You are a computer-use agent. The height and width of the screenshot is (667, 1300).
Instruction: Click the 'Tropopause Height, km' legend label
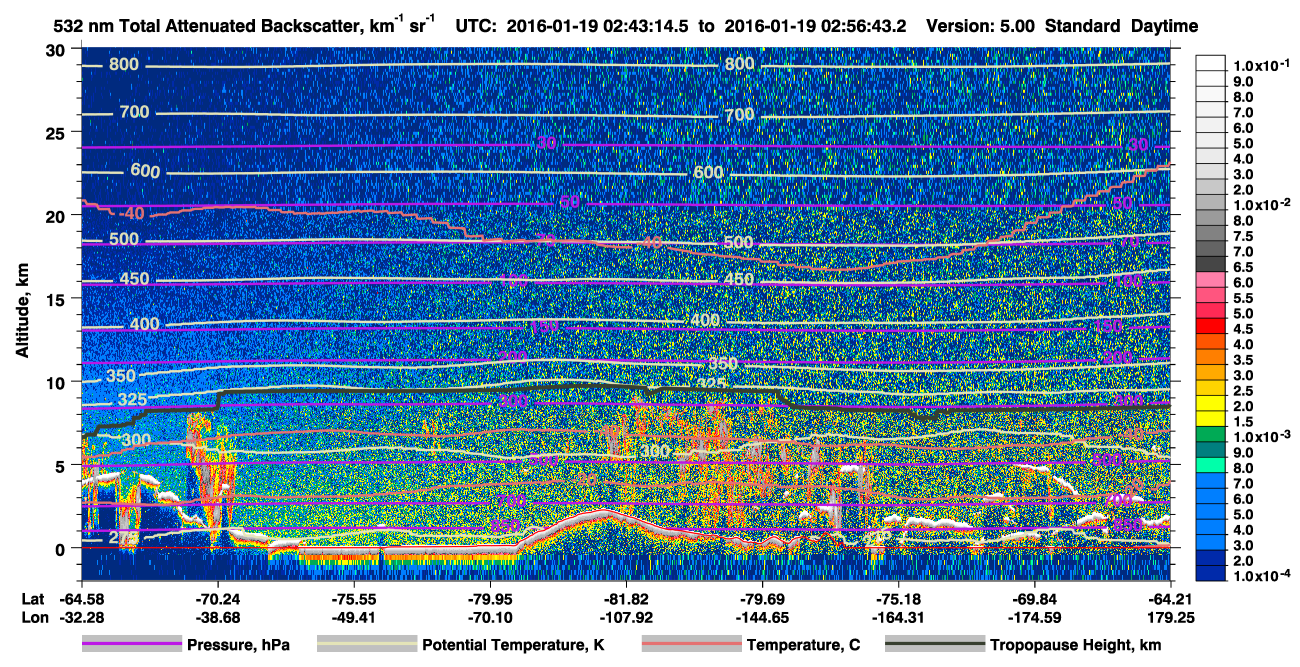coord(1076,646)
